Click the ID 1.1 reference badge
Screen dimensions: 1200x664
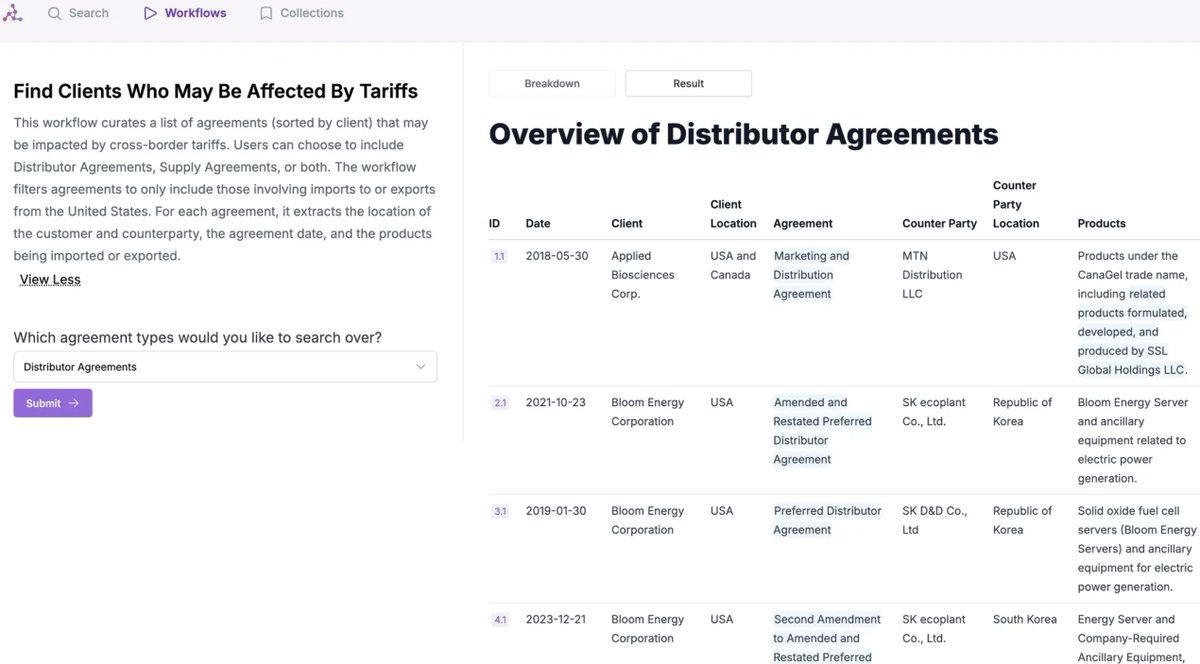pyautogui.click(x=499, y=257)
